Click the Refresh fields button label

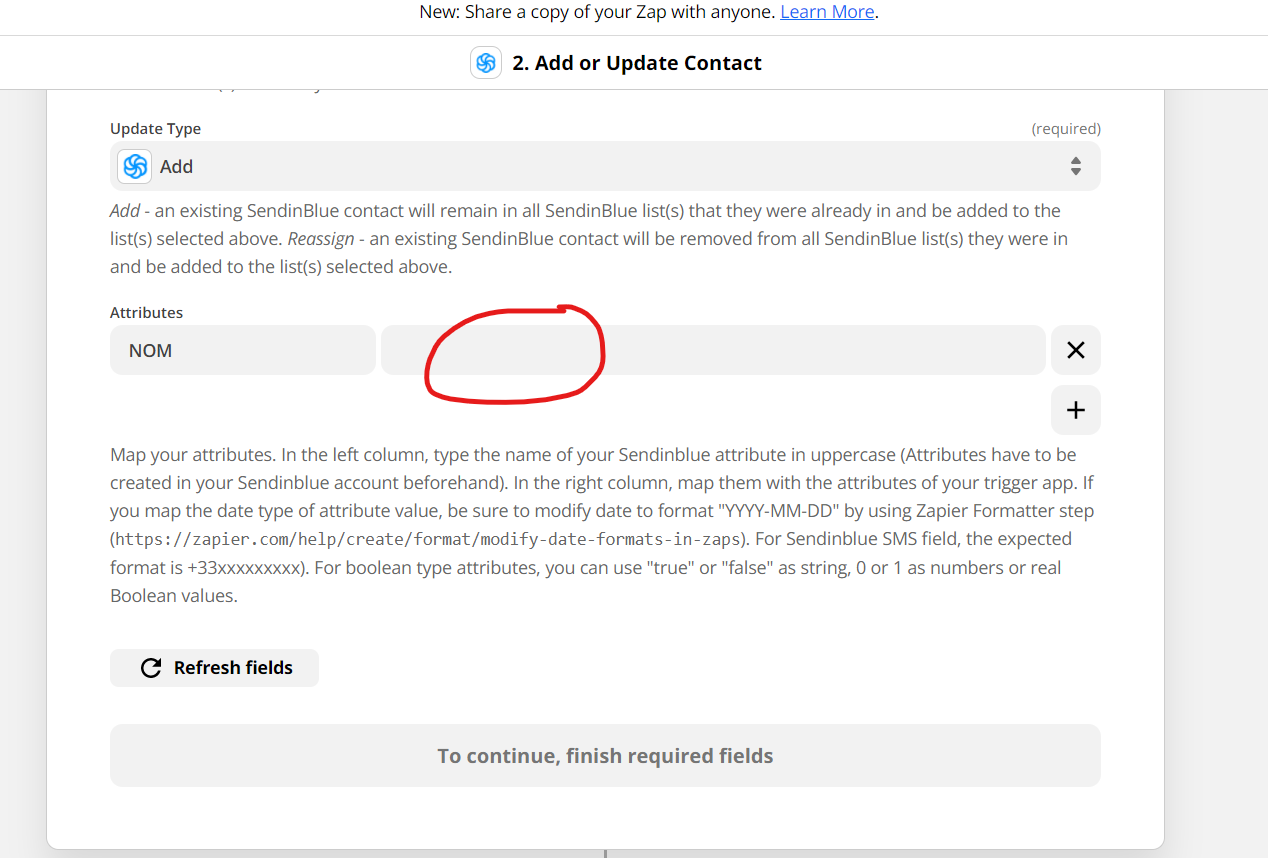coord(233,668)
